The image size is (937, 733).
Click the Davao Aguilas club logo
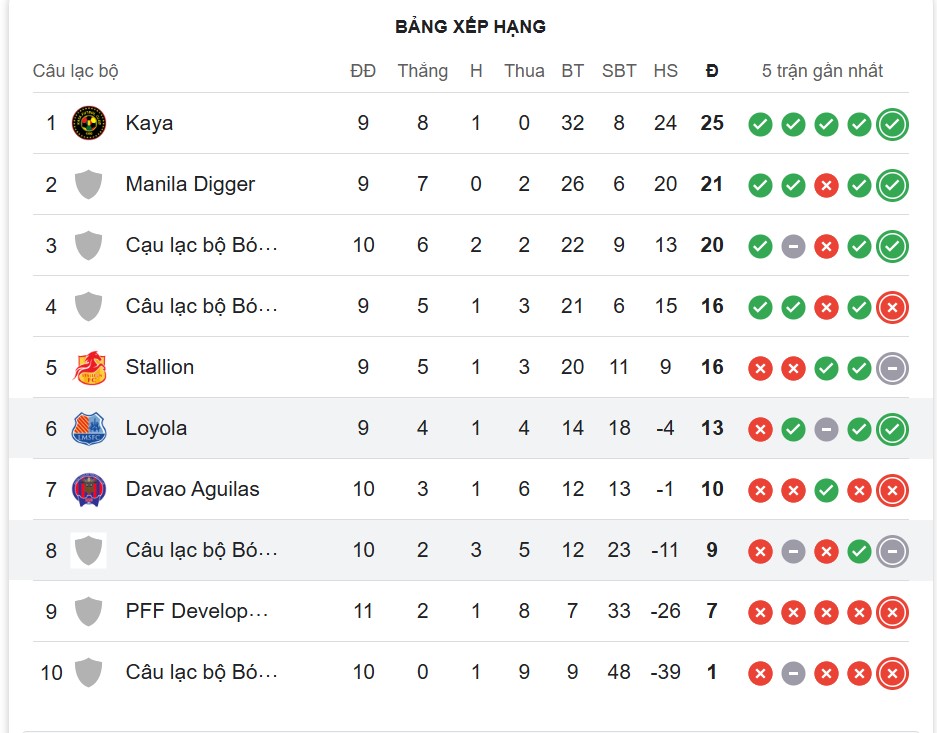pyautogui.click(x=89, y=489)
